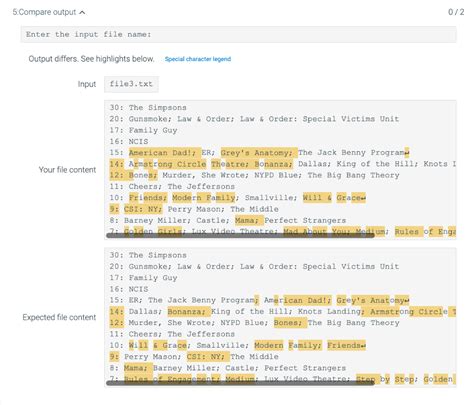This screenshot has width=474, height=405.
Task: Click '17: Family Guy' line in Expected file content
Action: pyautogui.click(x=143, y=278)
